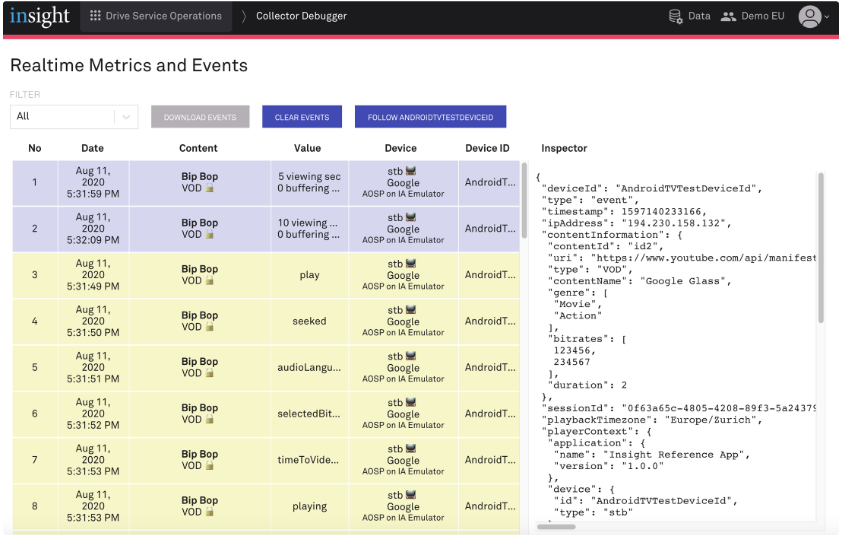Open the account menu chevron

point(827,17)
